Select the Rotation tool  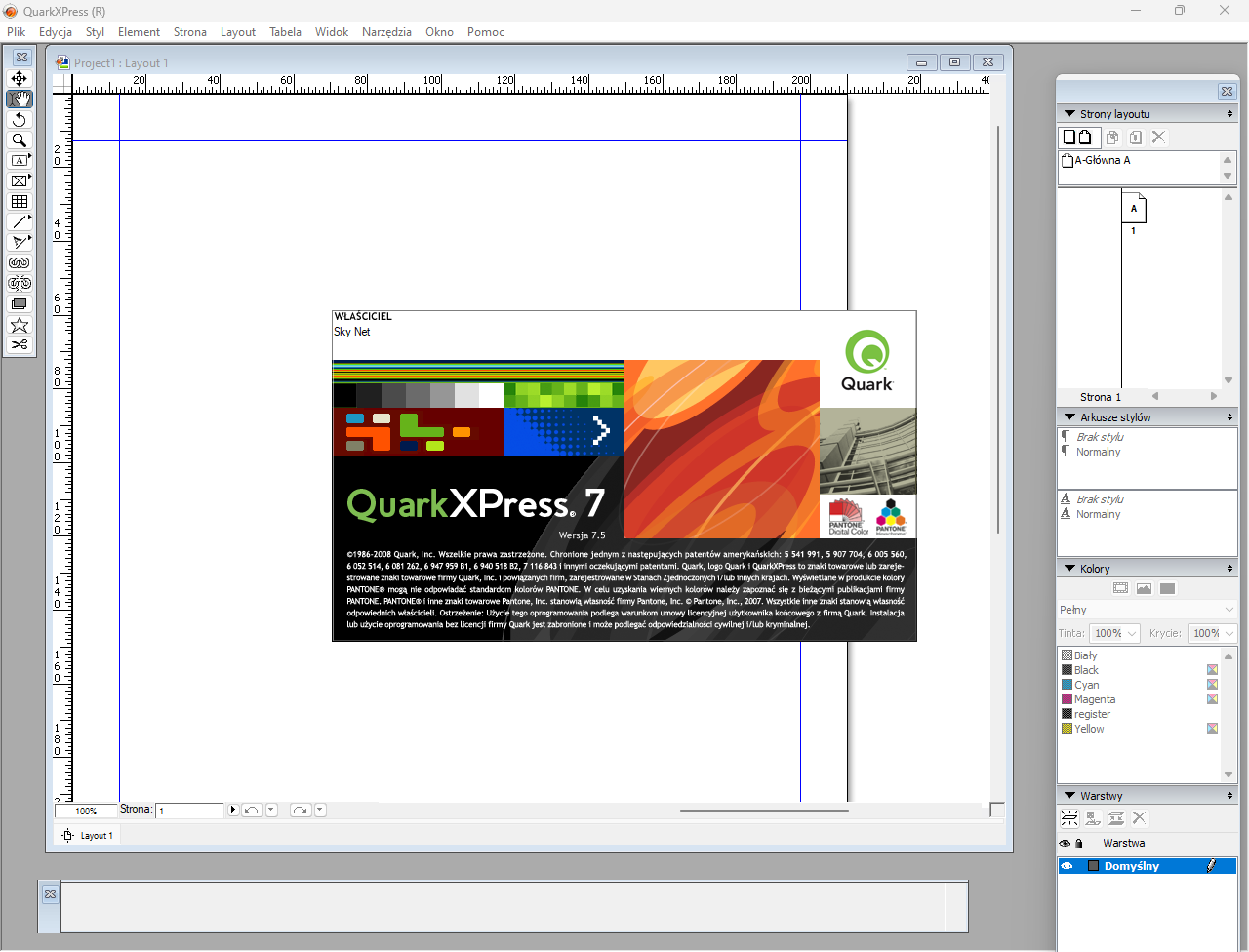point(20,119)
